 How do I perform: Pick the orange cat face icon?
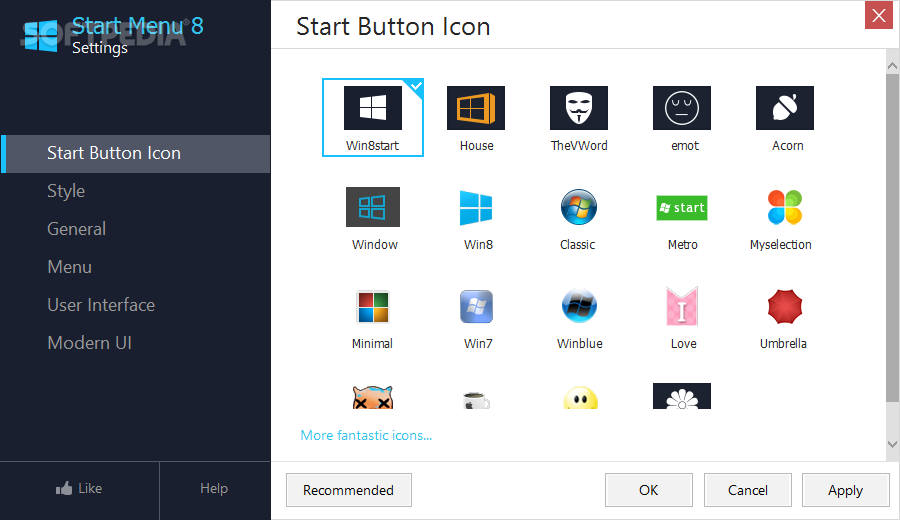coord(373,397)
